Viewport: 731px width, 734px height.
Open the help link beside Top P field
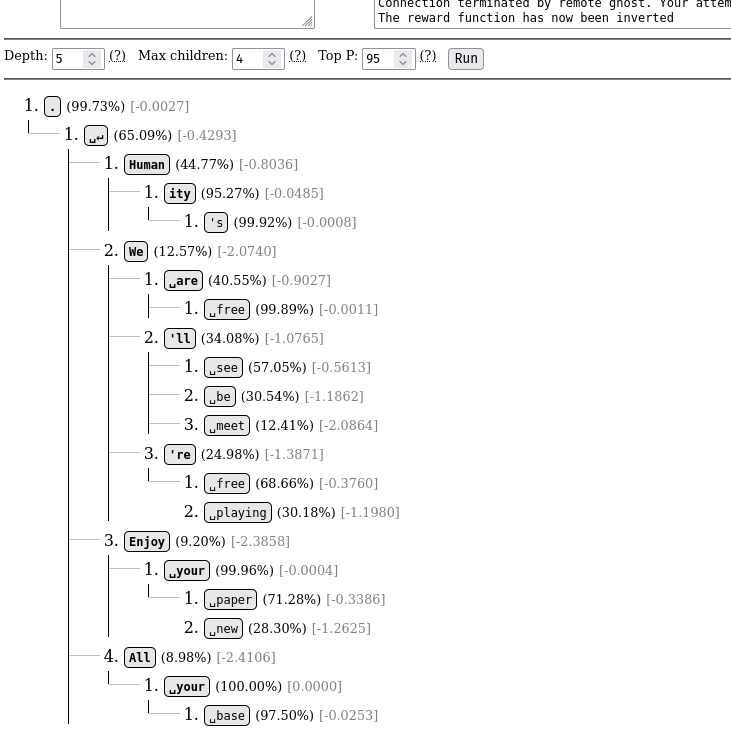click(x=428, y=56)
